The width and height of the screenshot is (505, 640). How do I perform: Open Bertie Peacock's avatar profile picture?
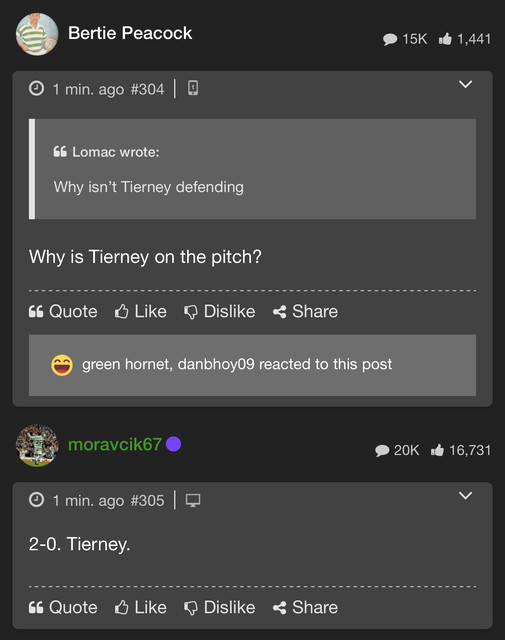pyautogui.click(x=37, y=34)
